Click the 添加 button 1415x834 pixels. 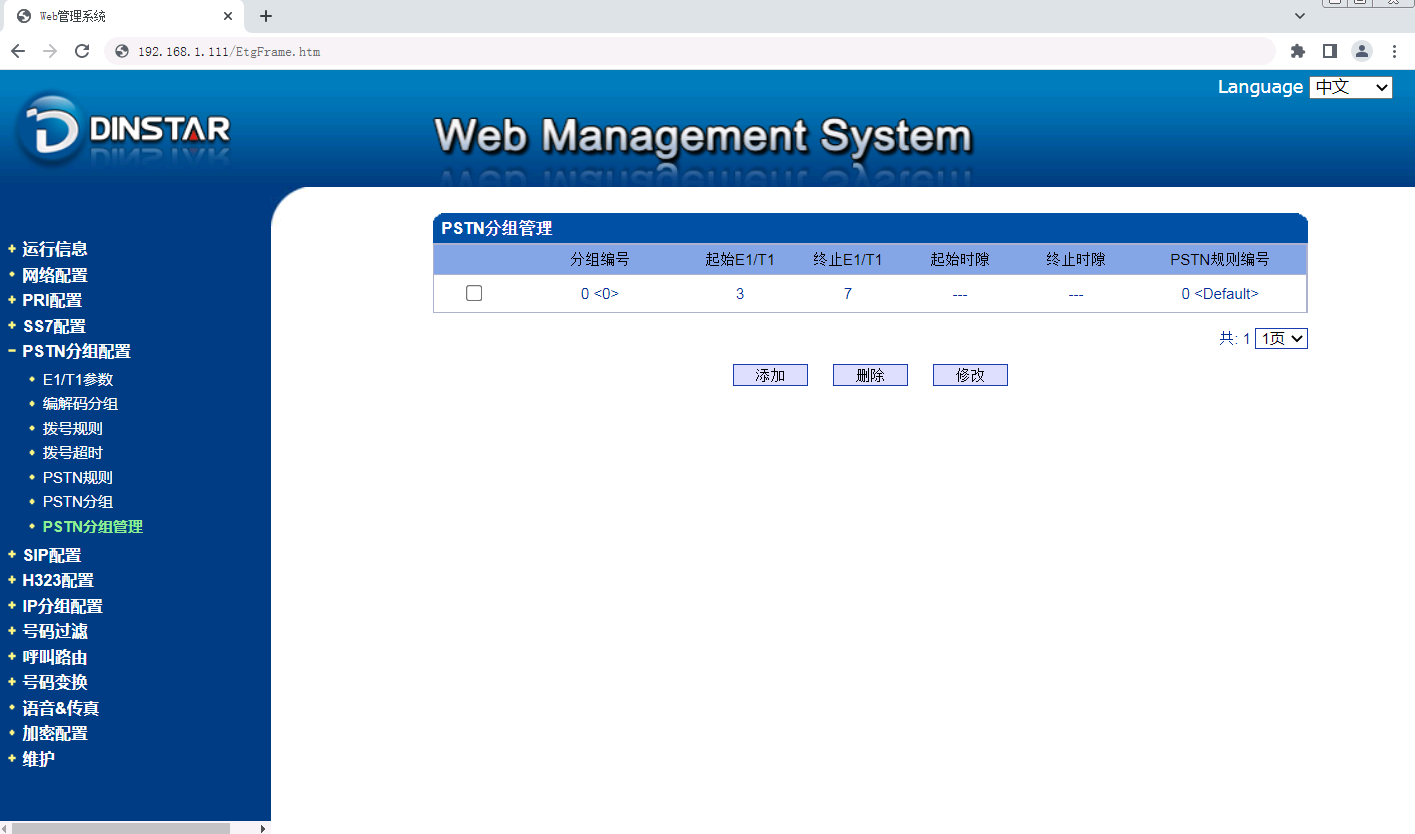770,375
